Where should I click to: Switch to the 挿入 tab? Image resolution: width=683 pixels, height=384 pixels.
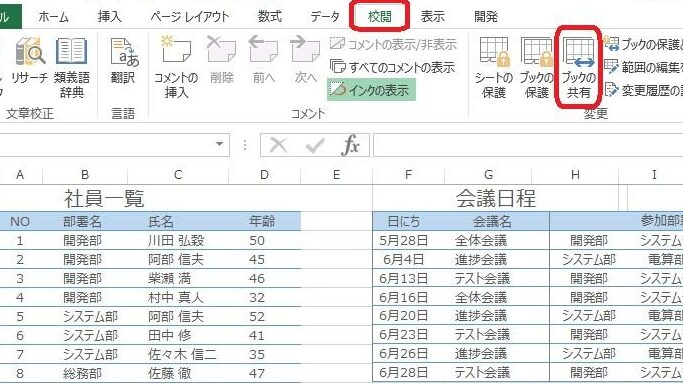tap(109, 17)
